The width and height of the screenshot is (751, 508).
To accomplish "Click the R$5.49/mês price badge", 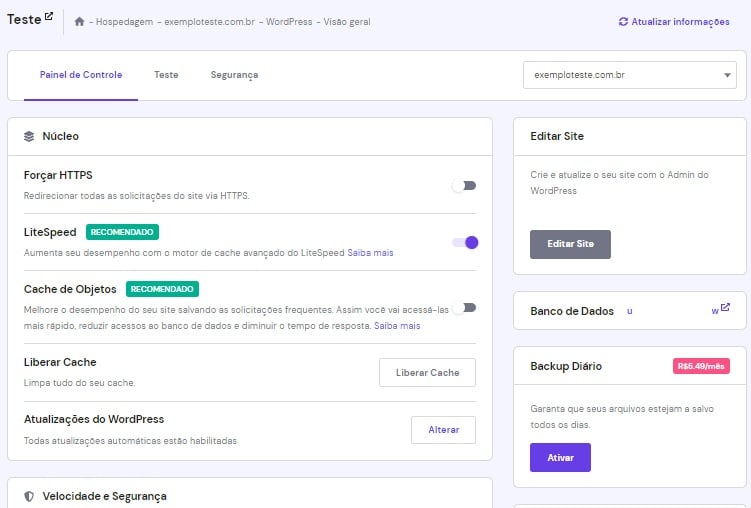I will [x=701, y=366].
